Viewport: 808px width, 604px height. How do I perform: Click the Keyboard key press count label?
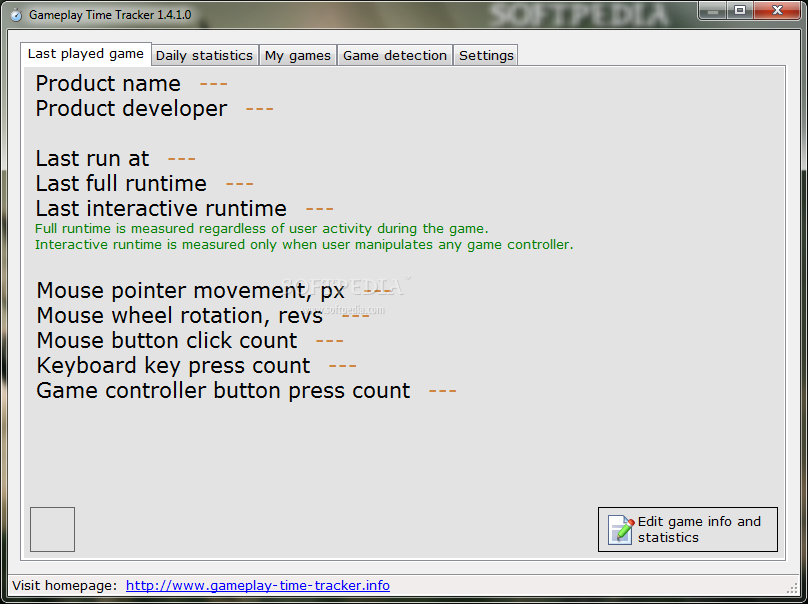pos(174,366)
